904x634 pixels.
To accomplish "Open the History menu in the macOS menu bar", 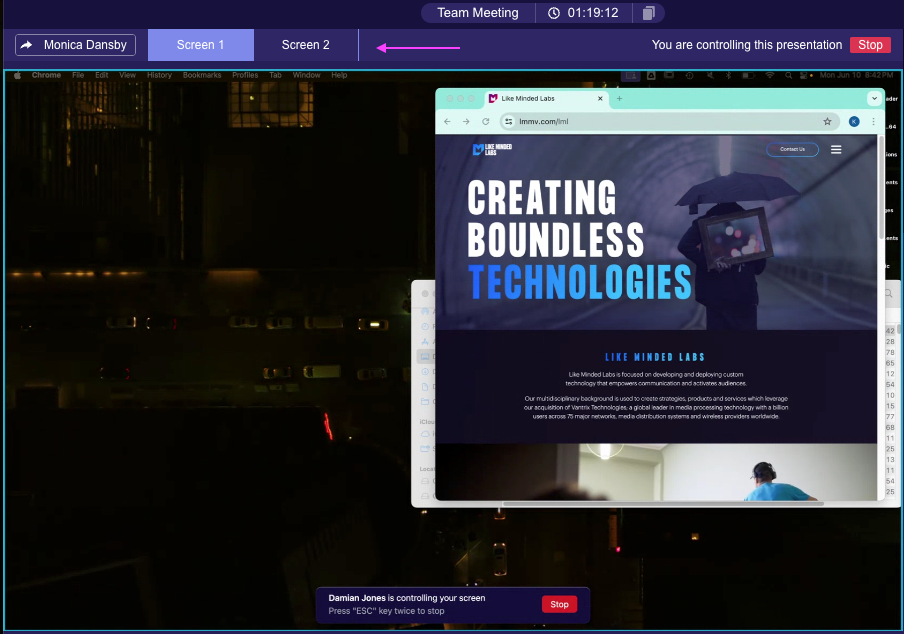I will pos(159,75).
